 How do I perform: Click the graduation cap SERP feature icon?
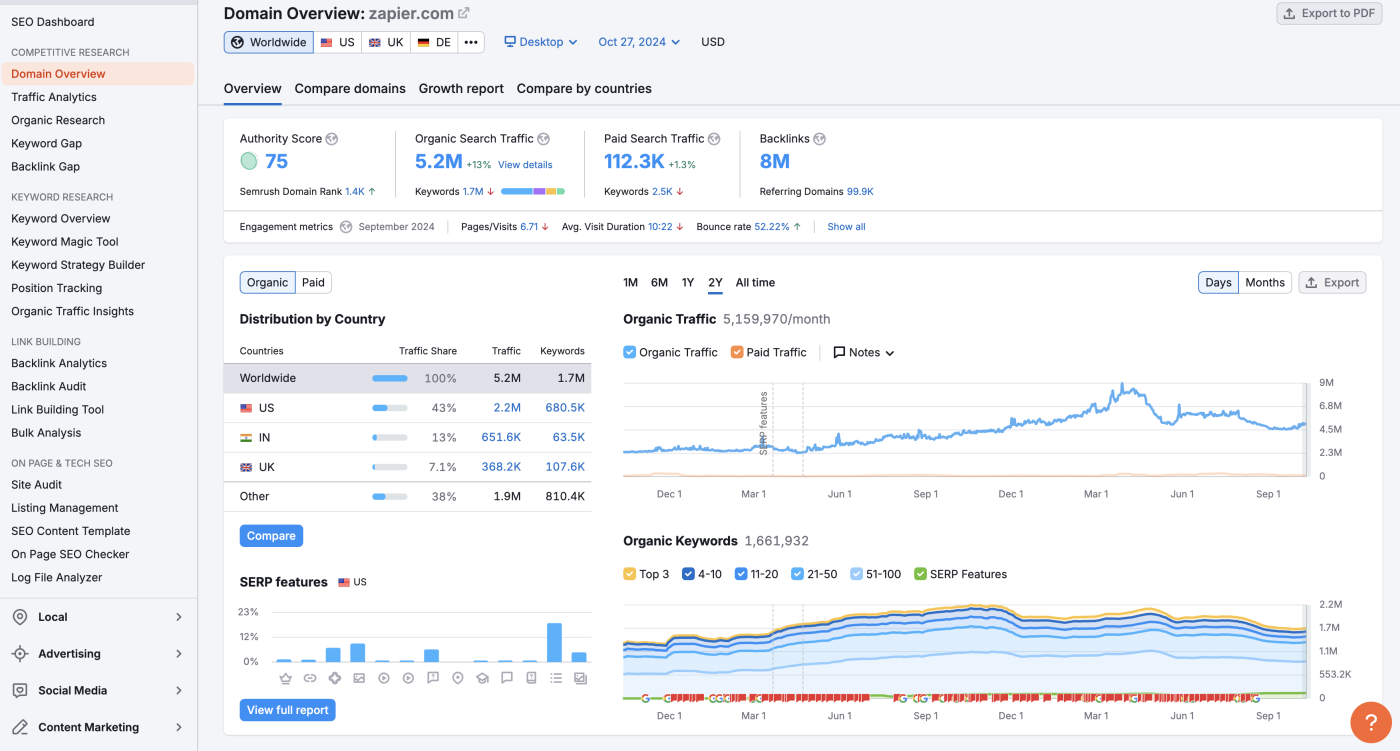[482, 678]
